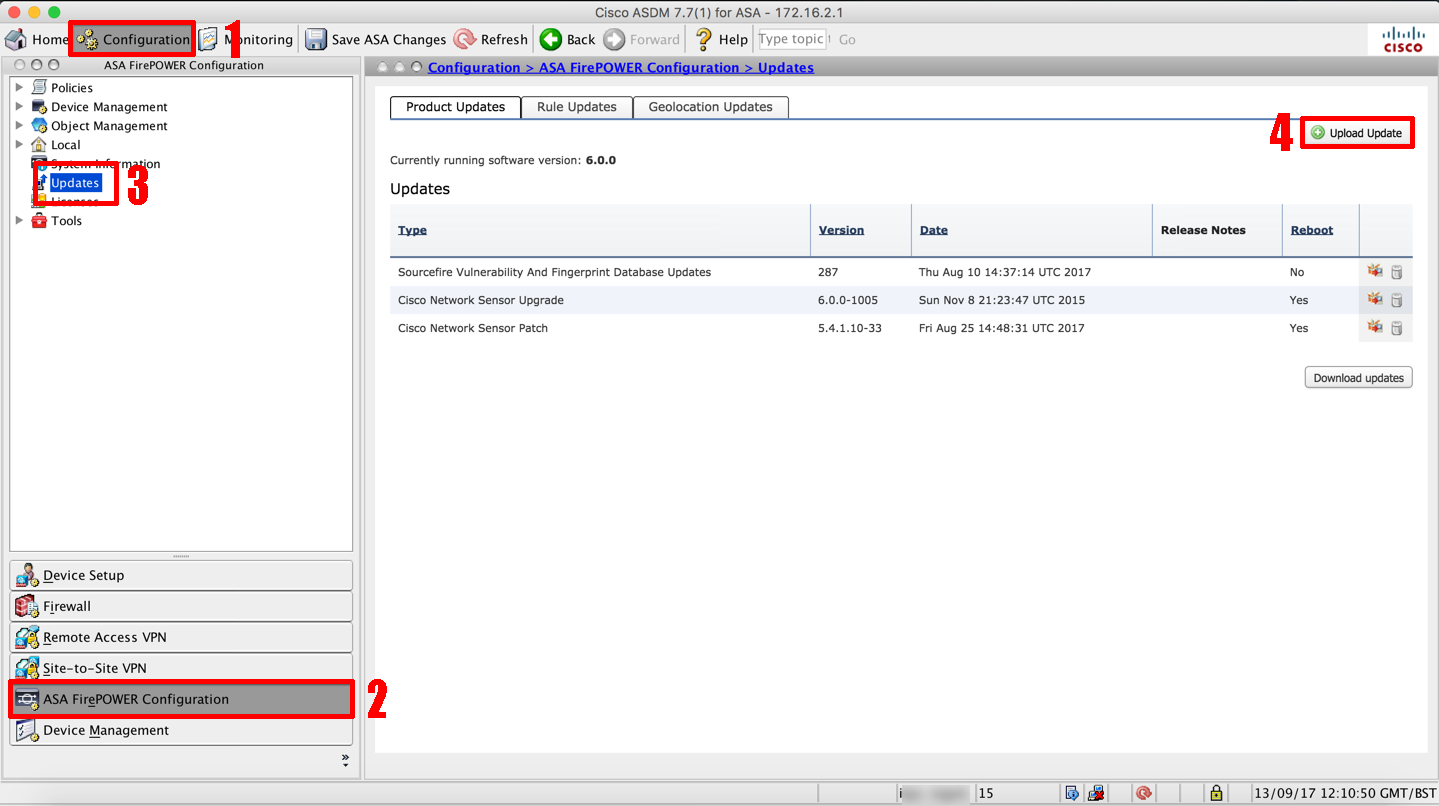Image resolution: width=1439 pixels, height=806 pixels.
Task: Click the Home toolbar button
Action: (x=37, y=39)
